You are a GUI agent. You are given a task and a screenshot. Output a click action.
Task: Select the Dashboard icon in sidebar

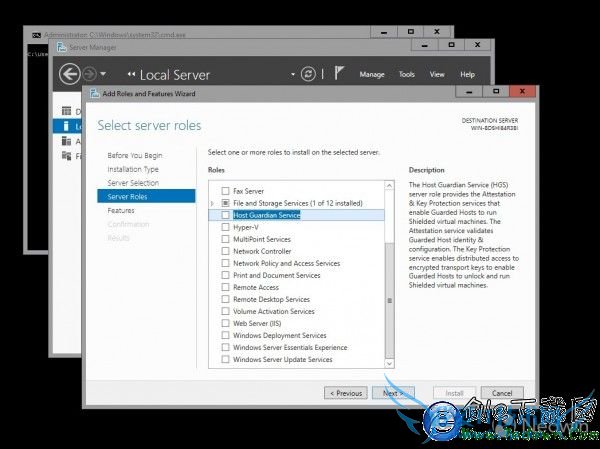click(67, 111)
